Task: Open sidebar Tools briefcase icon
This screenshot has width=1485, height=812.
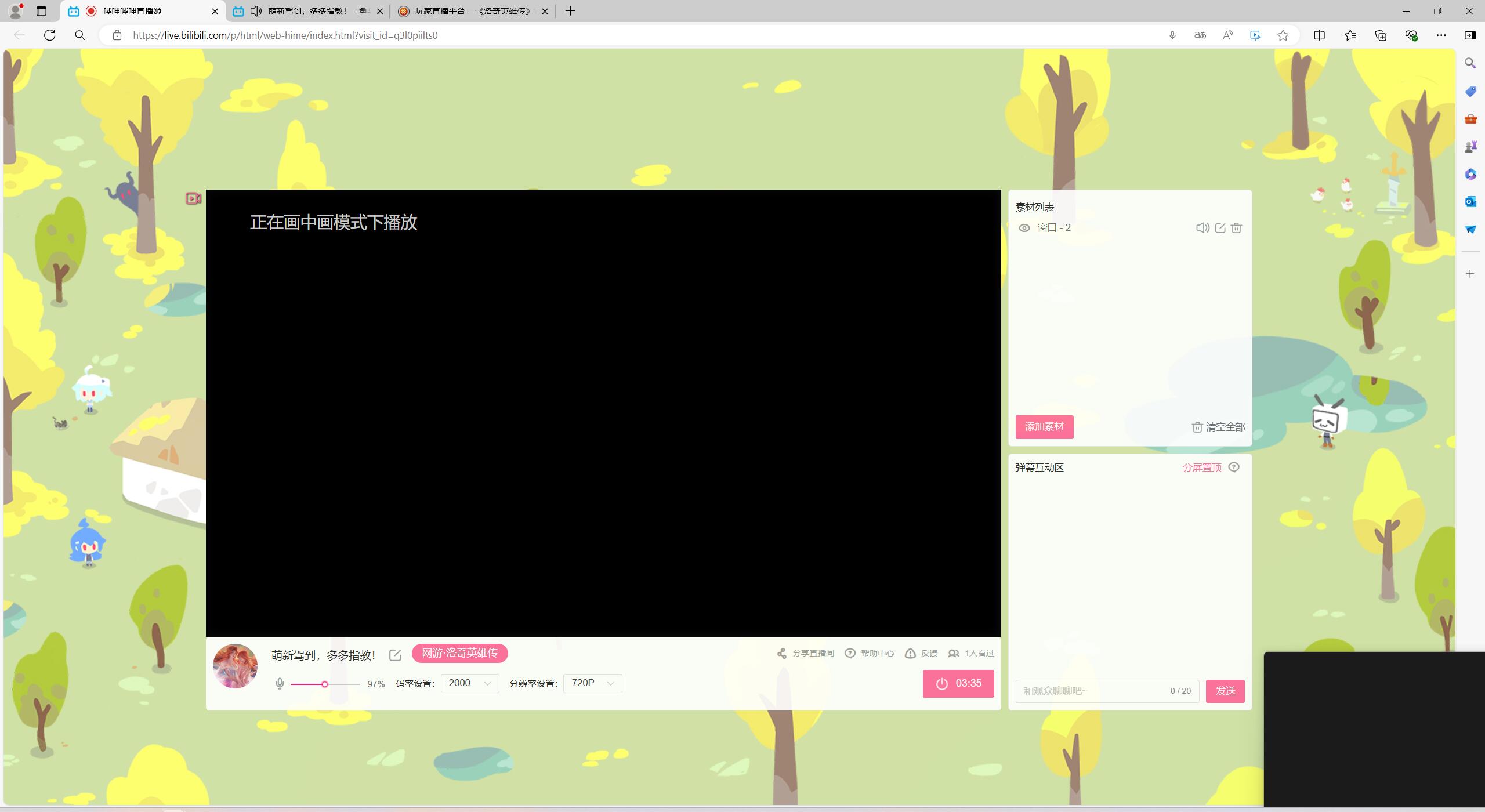Action: pyautogui.click(x=1470, y=119)
